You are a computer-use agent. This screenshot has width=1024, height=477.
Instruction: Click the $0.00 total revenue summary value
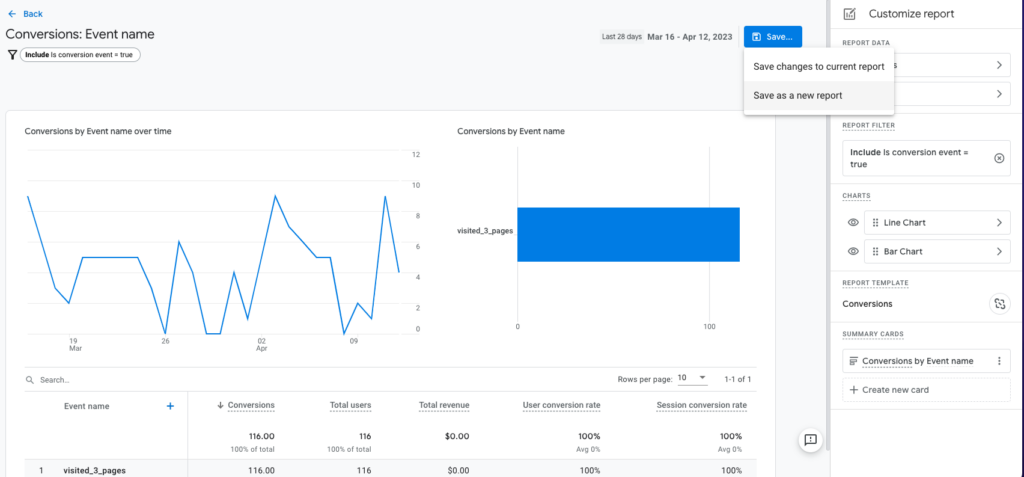tap(457, 436)
